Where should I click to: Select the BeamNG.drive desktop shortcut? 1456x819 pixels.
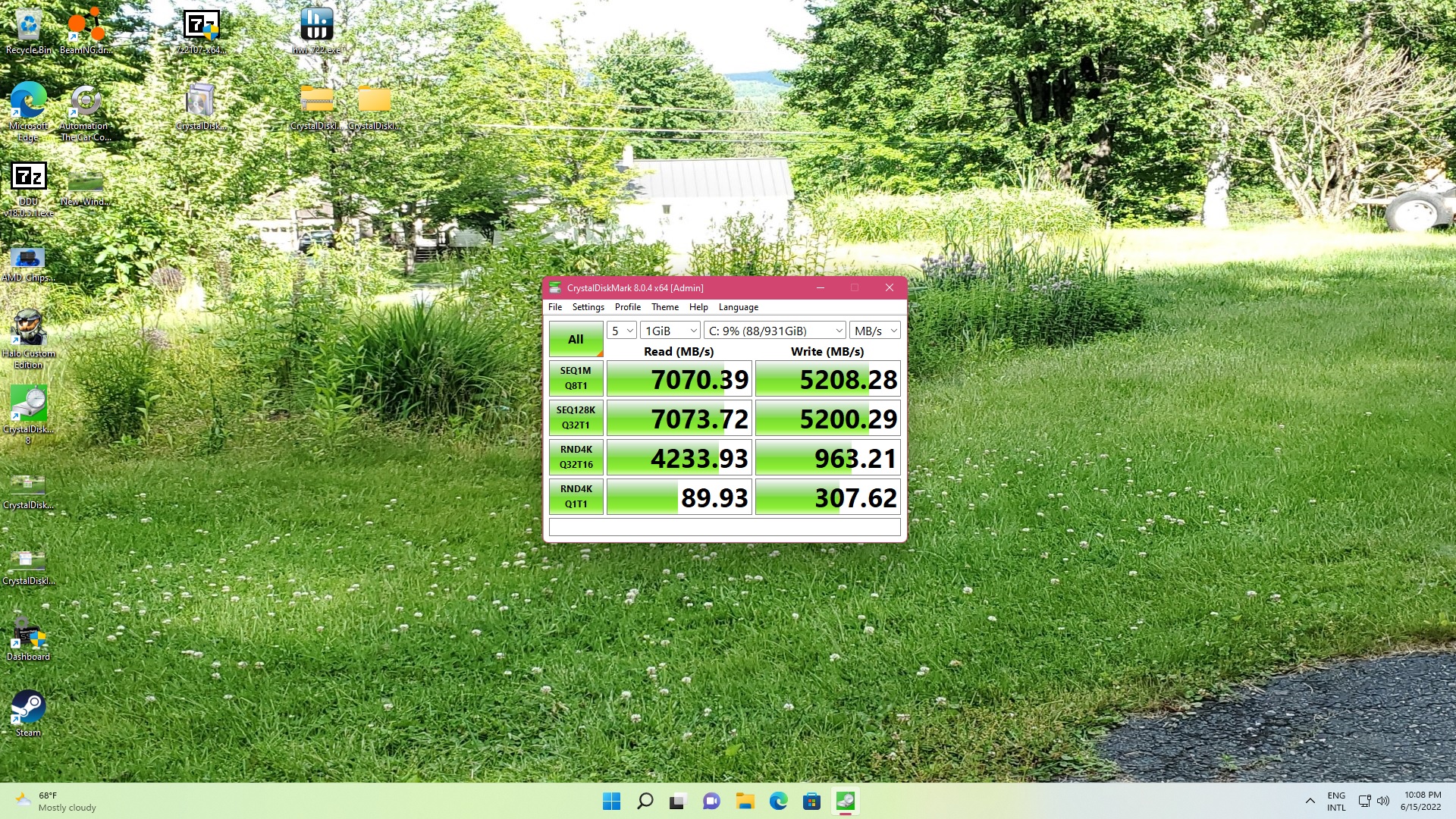tap(86, 32)
